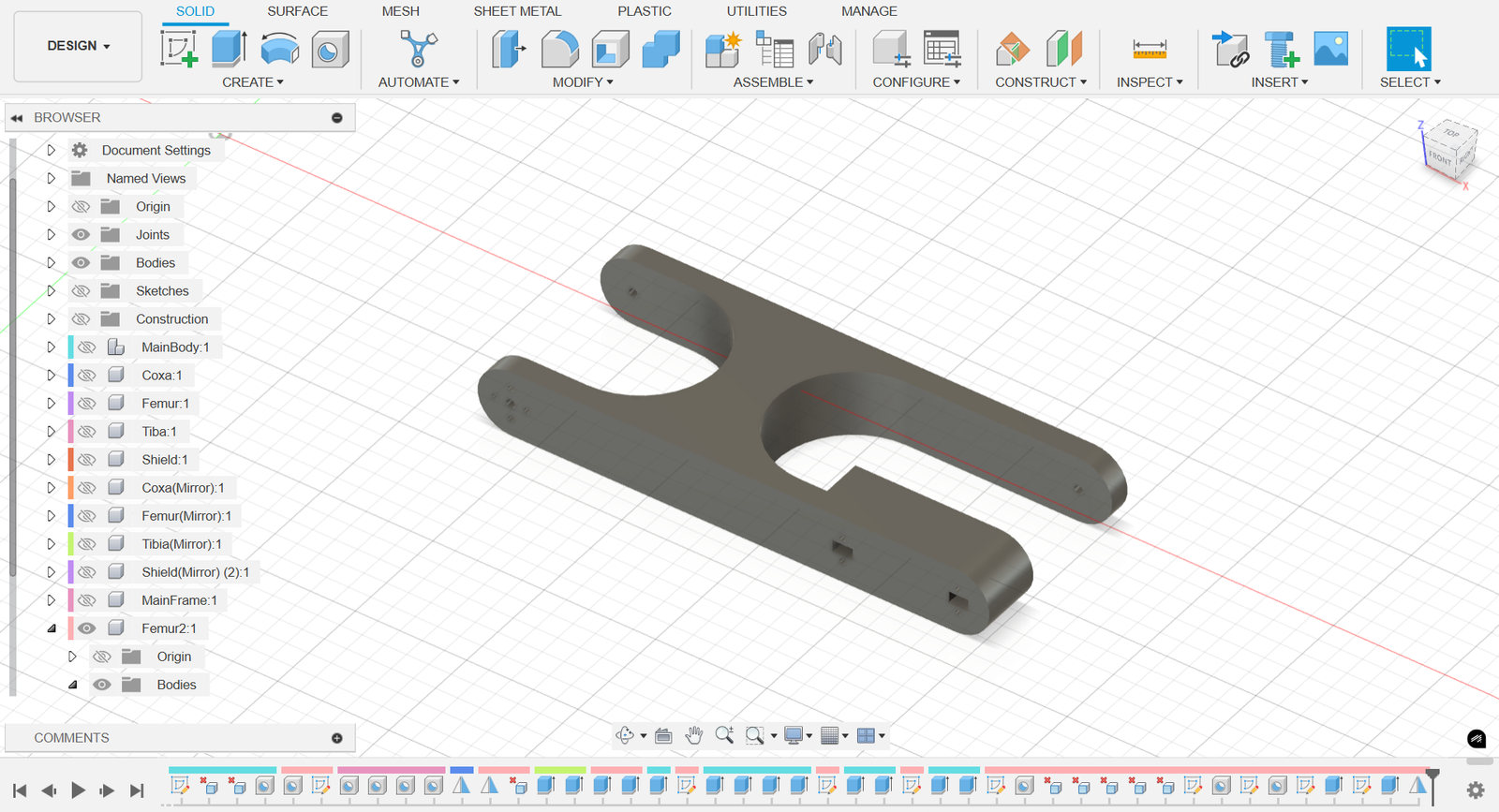Viewport: 1499px width, 812px height.
Task: Click the Combine tool icon
Action: (x=661, y=49)
